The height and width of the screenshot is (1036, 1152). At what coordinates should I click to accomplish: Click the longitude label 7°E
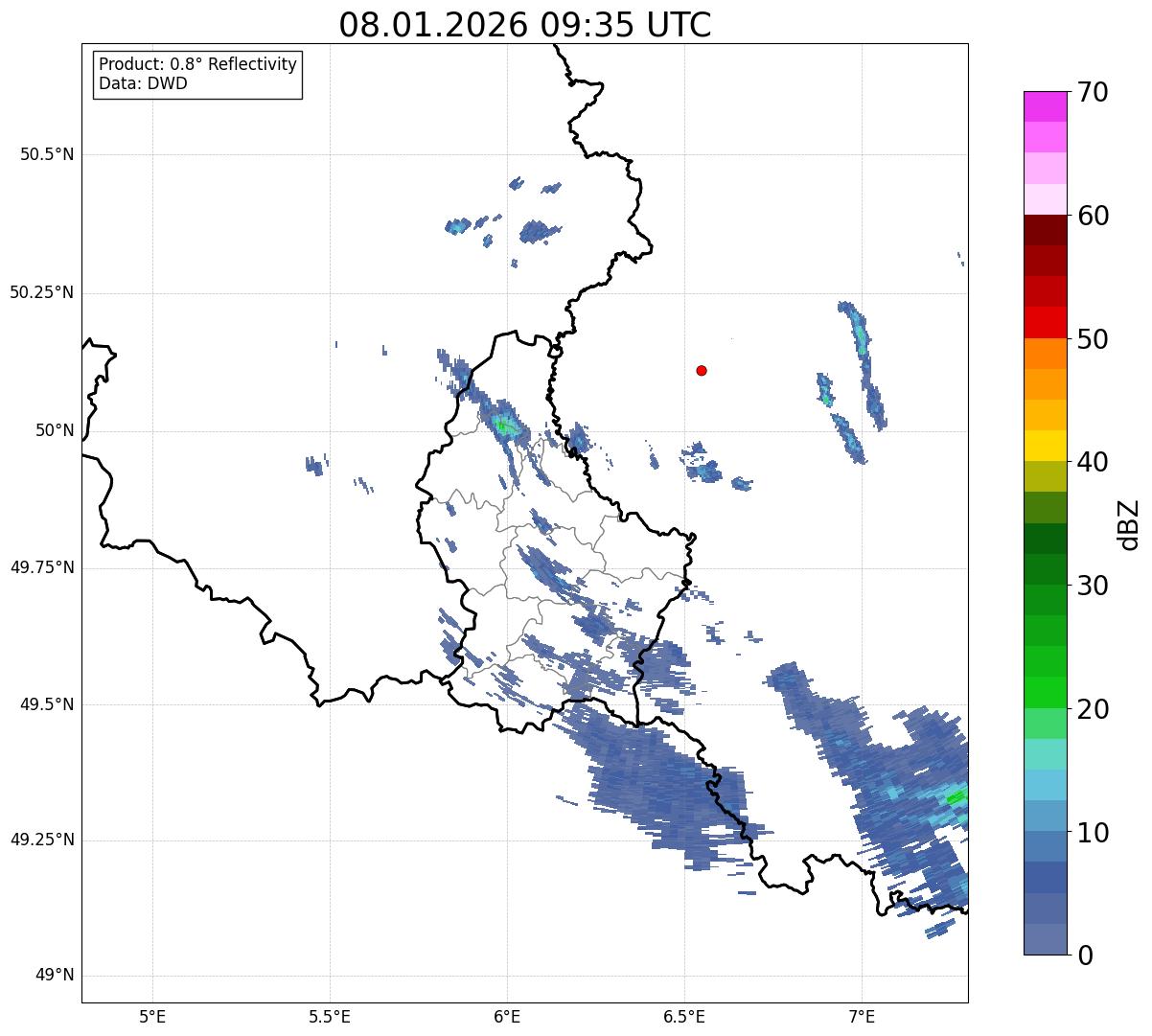click(x=862, y=1016)
